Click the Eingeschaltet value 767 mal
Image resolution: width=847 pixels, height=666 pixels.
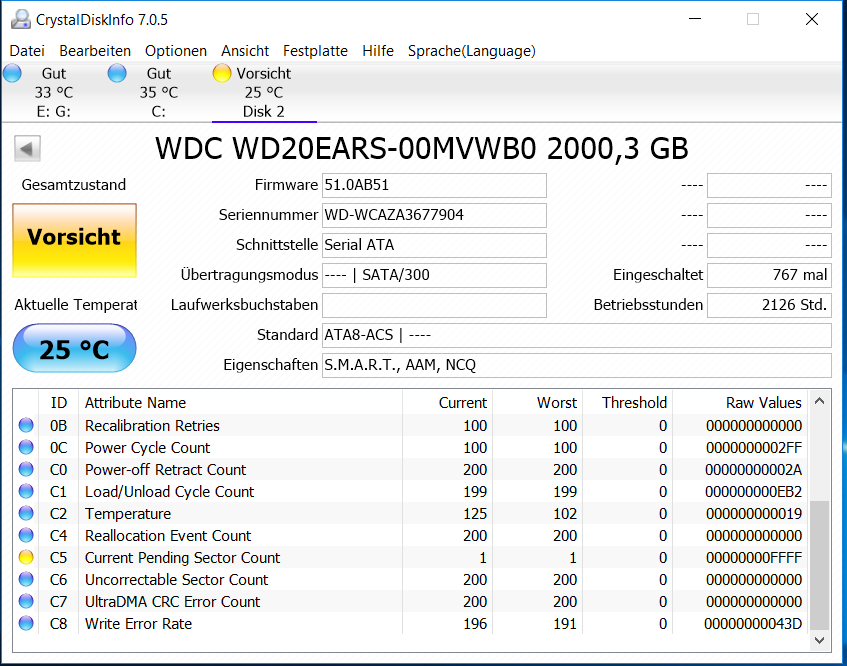[x=769, y=275]
